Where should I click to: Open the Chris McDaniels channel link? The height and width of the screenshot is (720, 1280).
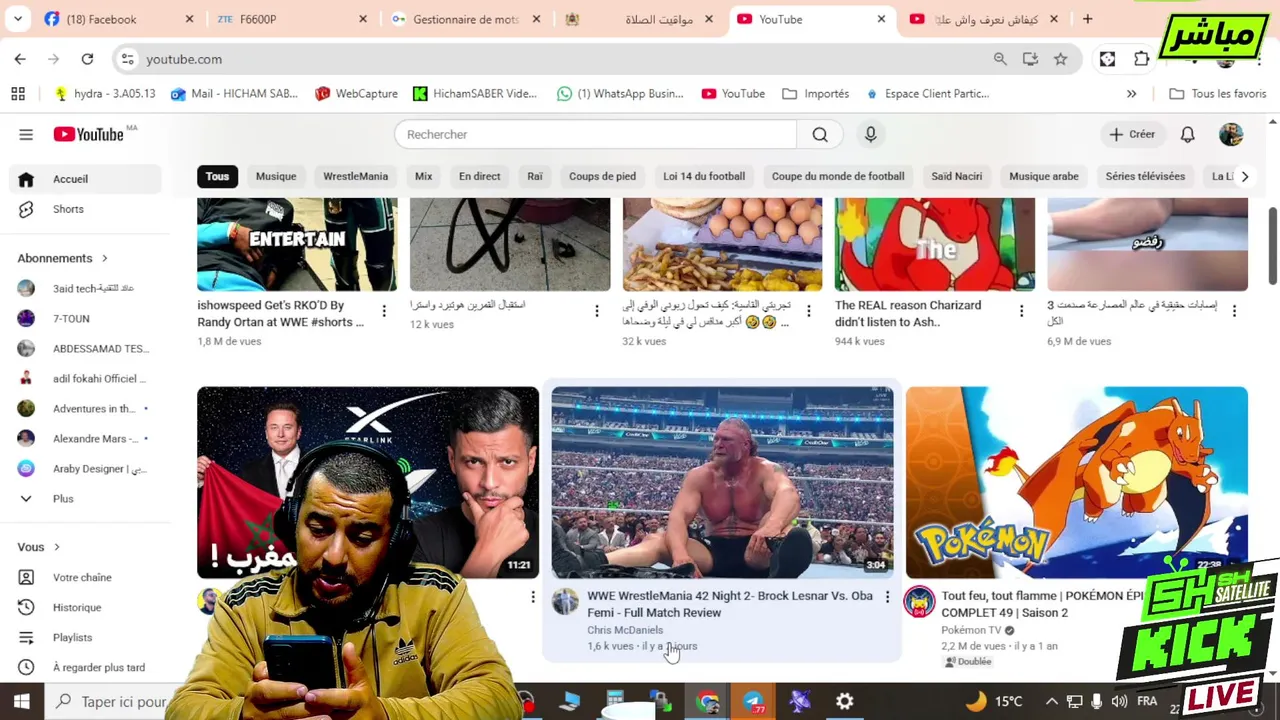coord(625,630)
